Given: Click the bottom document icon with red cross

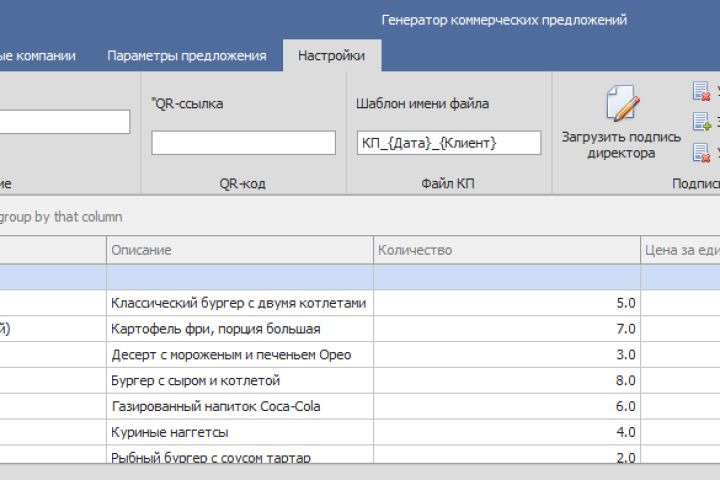Looking at the screenshot, I should point(701,153).
